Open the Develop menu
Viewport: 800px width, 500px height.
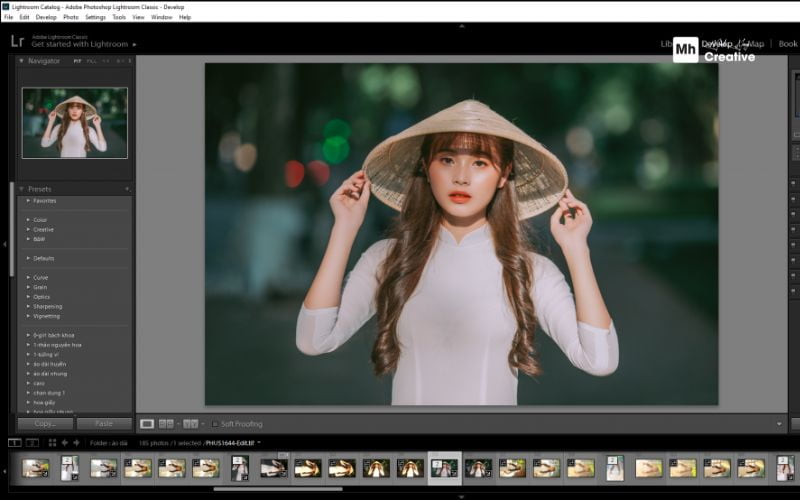(x=46, y=17)
